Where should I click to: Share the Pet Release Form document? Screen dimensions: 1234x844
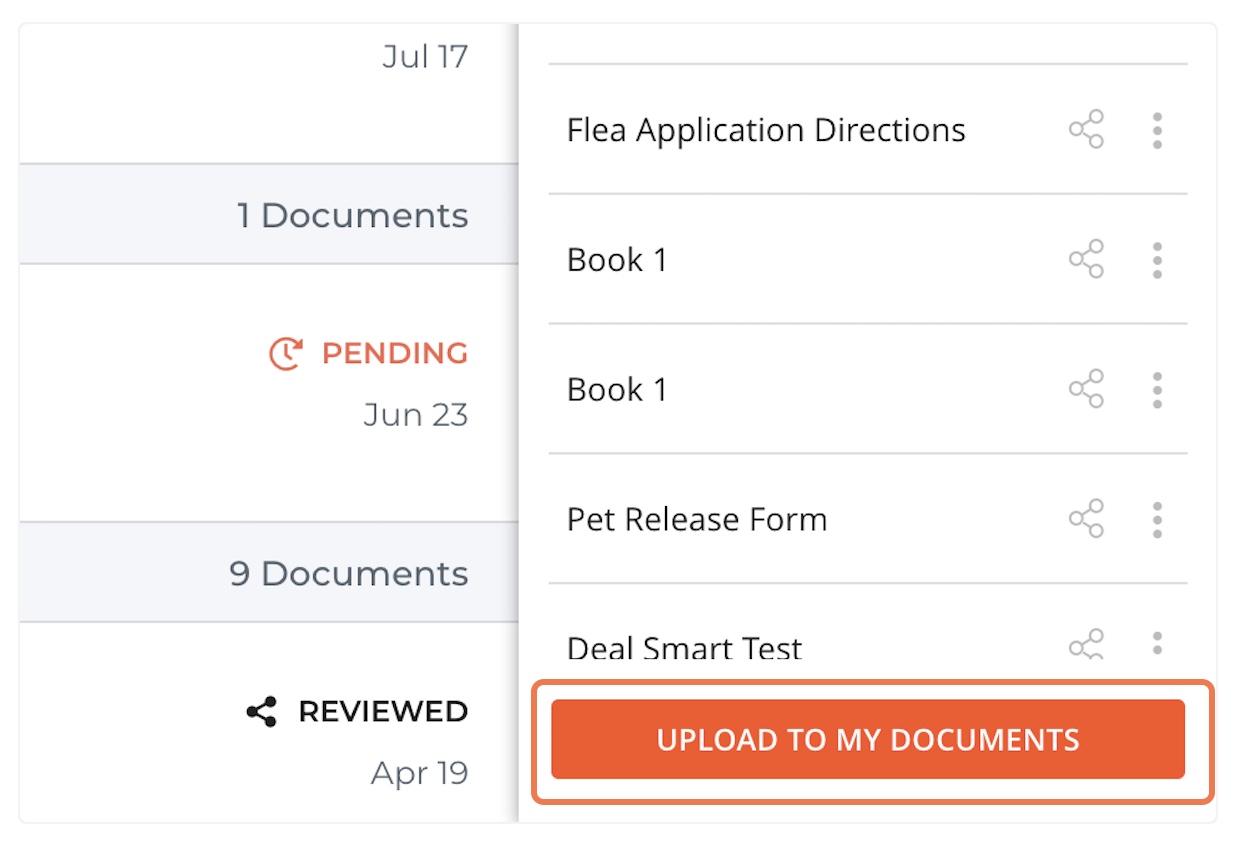point(1086,519)
